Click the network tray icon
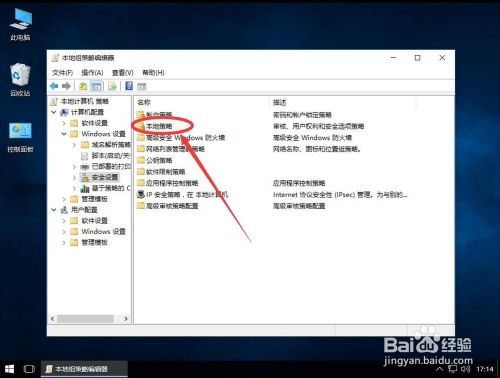 (453, 369)
